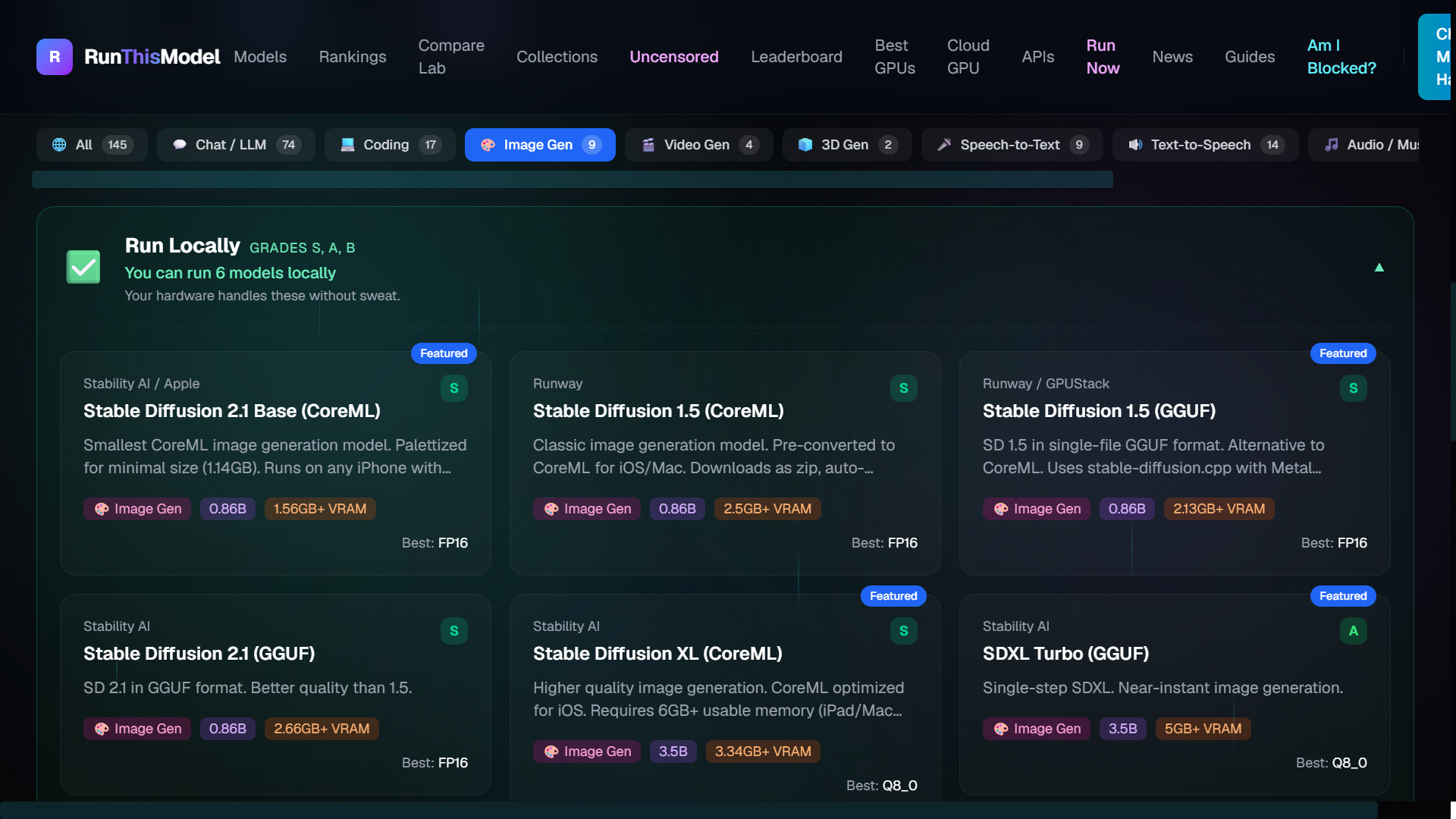Click the Stability AI / Apple publisher label

click(x=141, y=384)
